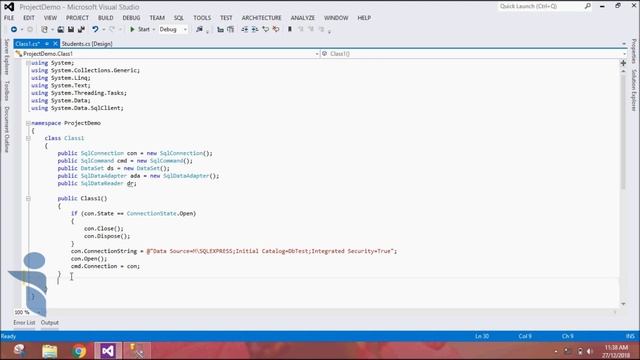Open the Document Outline side tab

click(x=7, y=129)
